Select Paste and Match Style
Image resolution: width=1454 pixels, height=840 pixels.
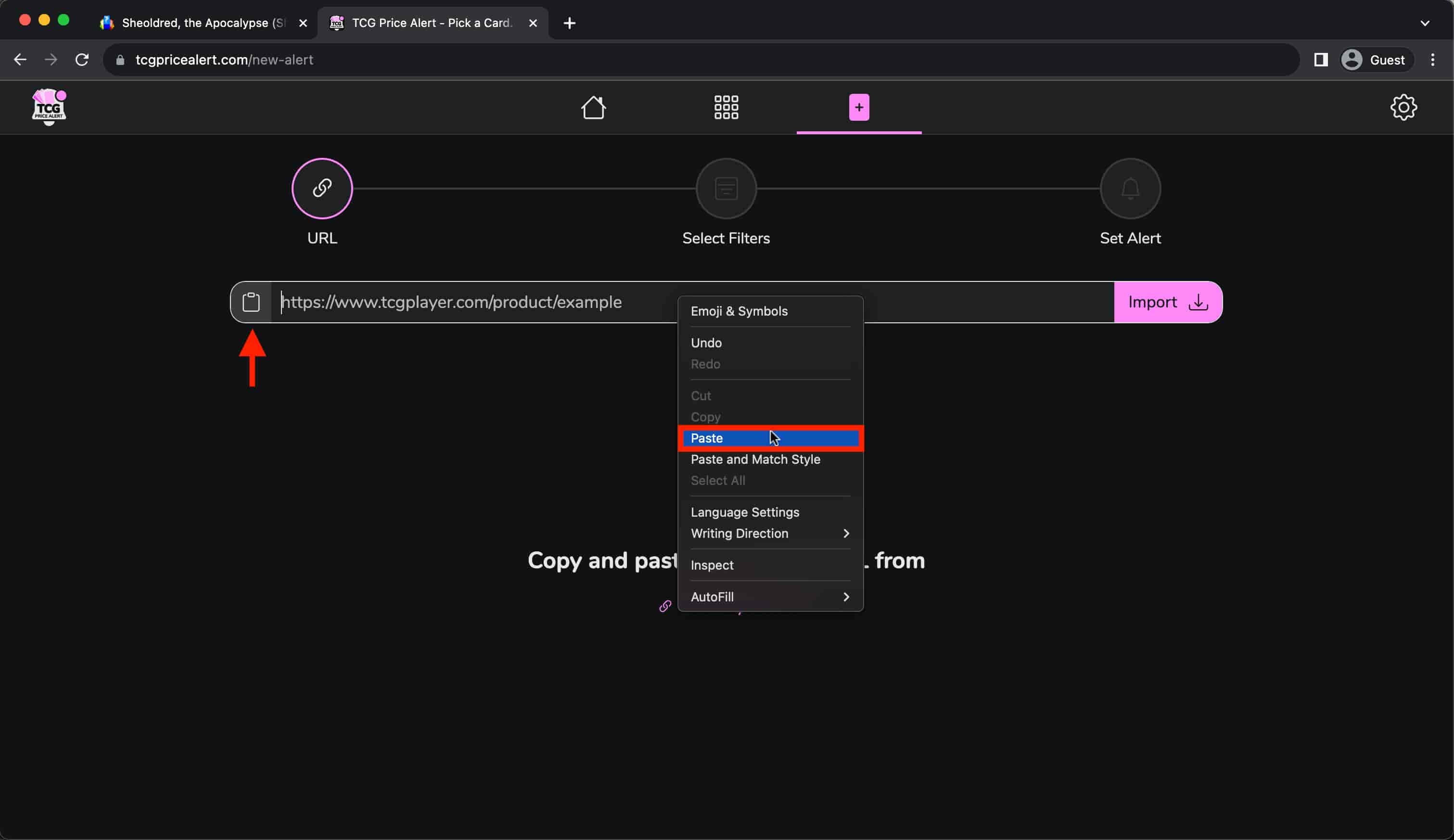pyautogui.click(x=770, y=460)
